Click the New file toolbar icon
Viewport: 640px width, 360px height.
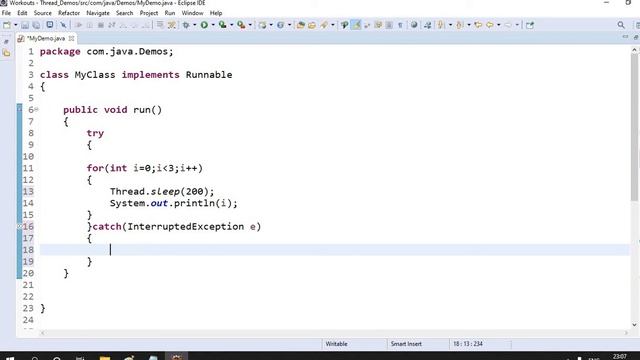tap(7, 25)
